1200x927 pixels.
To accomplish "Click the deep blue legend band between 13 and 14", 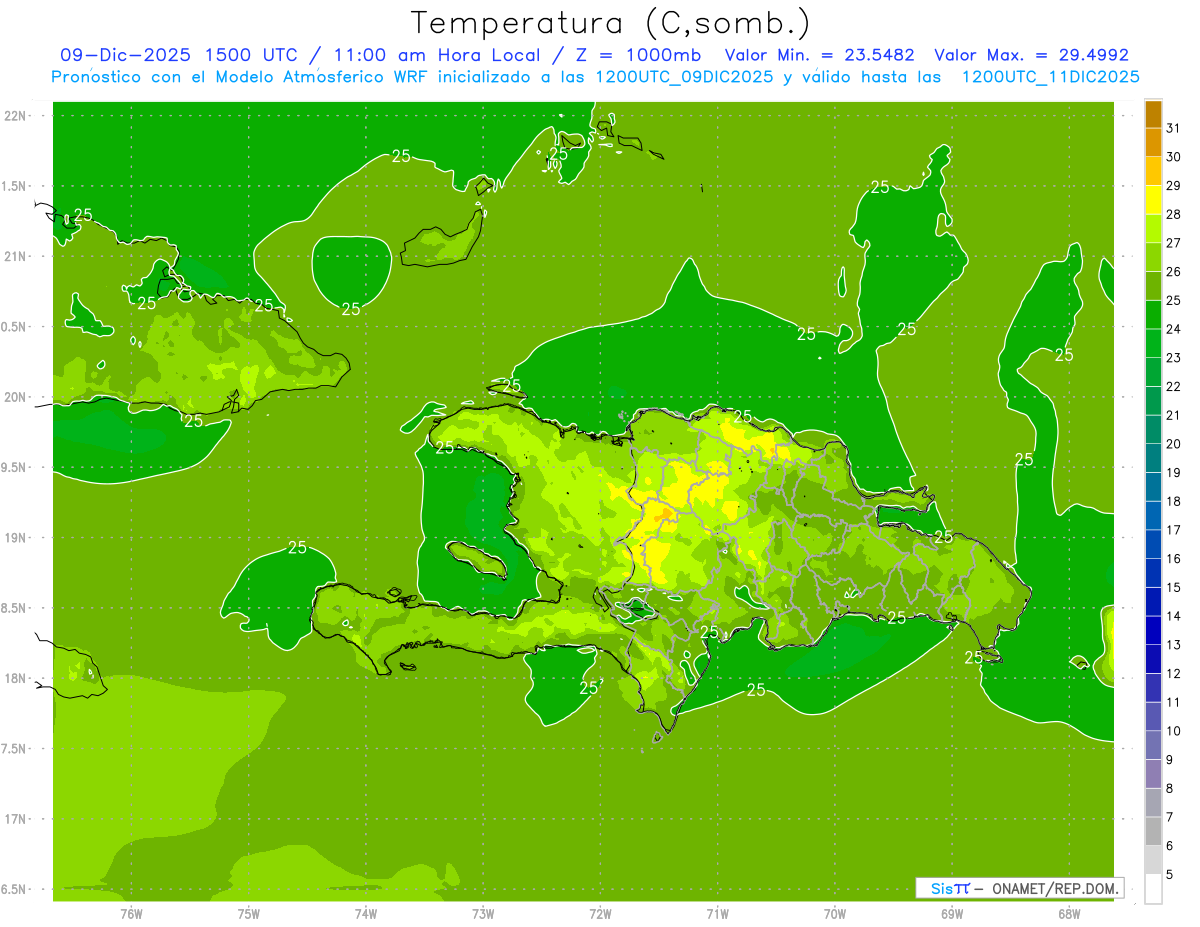I will pyautogui.click(x=1153, y=631).
